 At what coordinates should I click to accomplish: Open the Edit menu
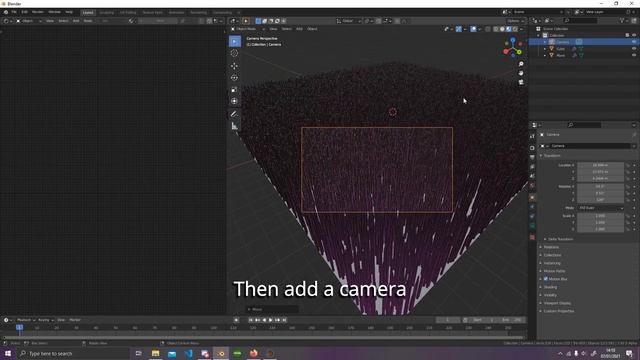click(24, 12)
